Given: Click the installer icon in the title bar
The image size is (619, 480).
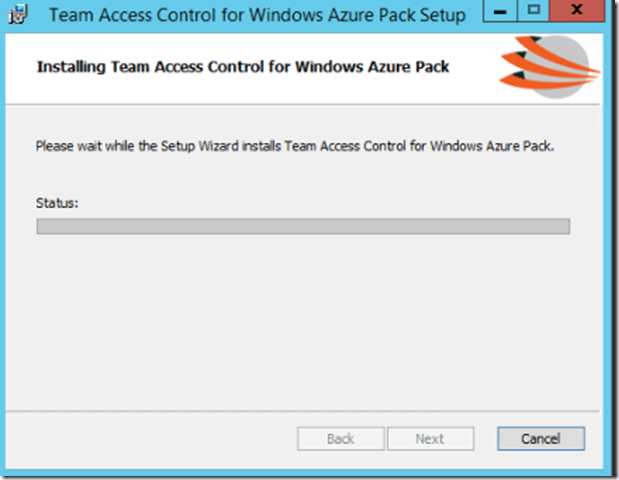Looking at the screenshot, I should 19,16.
